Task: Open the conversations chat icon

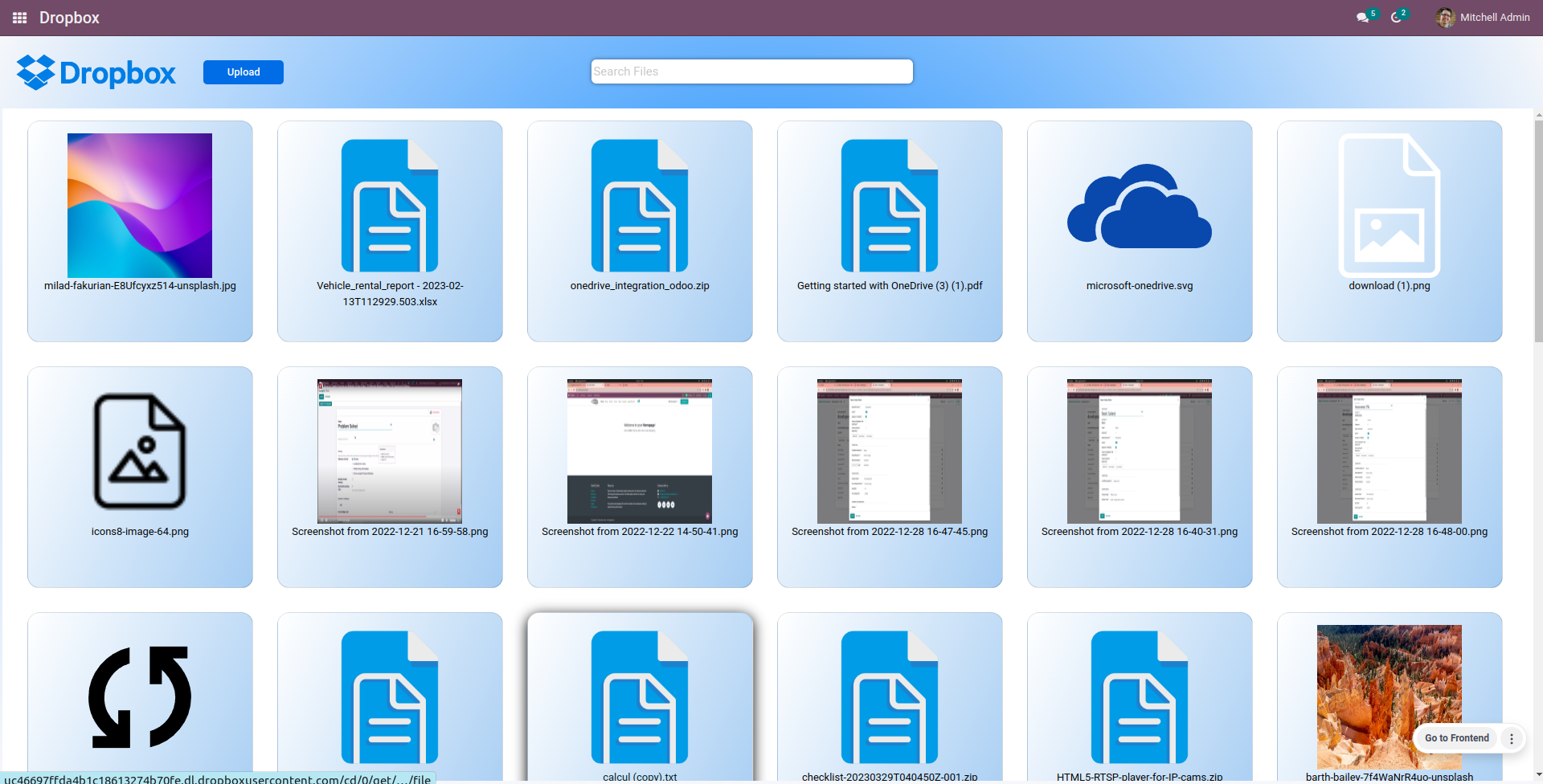Action: (x=1362, y=18)
